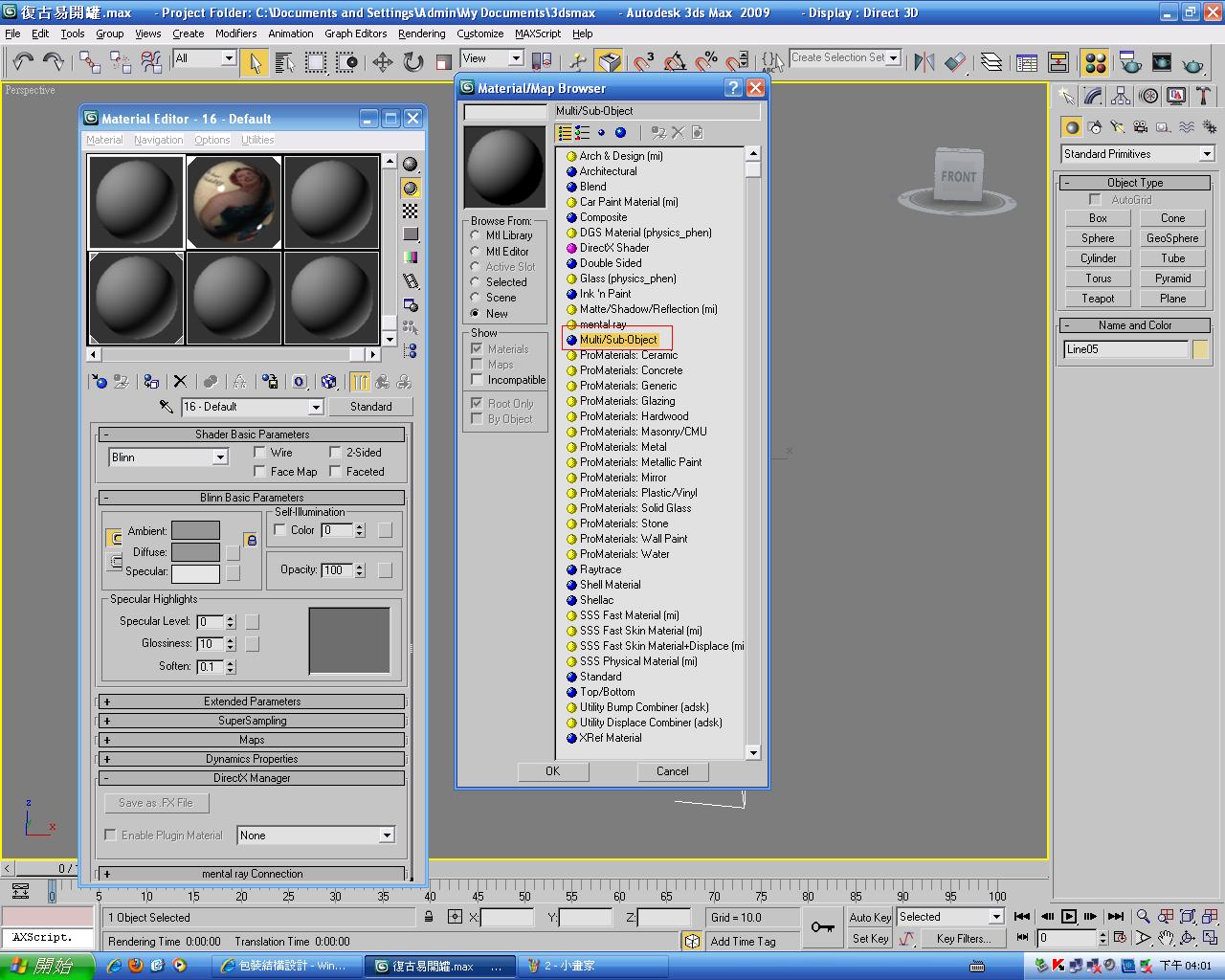Open the Mirror tool in main toolbar
Image resolution: width=1225 pixels, height=980 pixels.
click(924, 62)
